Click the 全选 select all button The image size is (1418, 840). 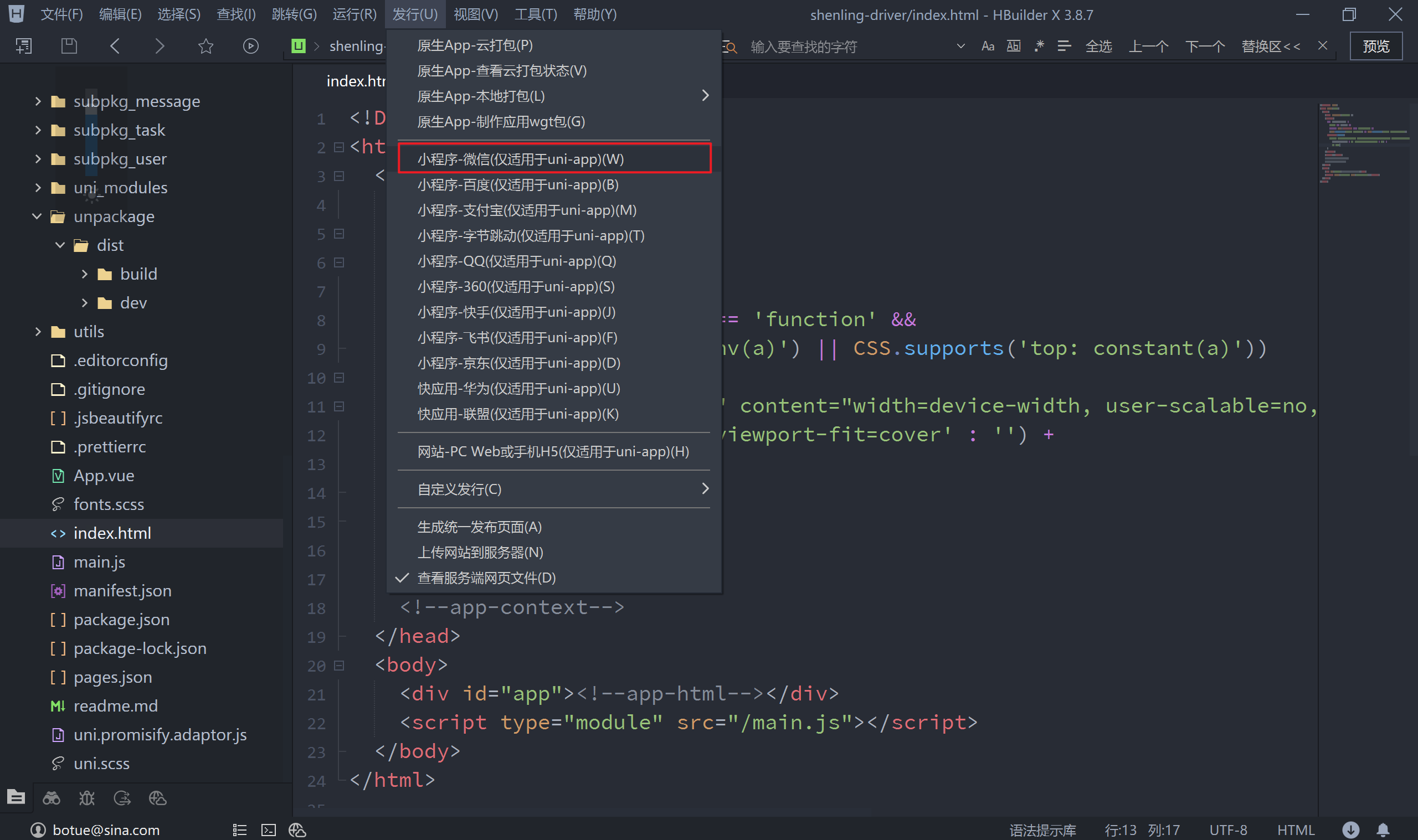coord(1098,47)
